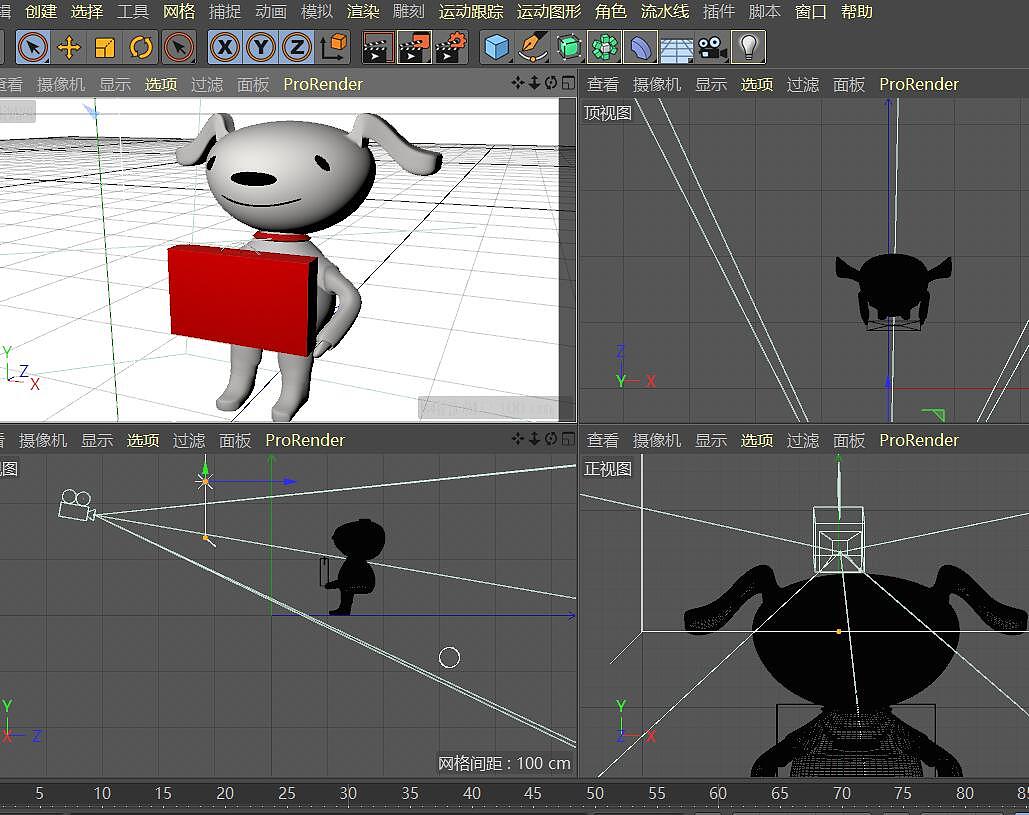The width and height of the screenshot is (1029, 815).
Task: Toggle lower-left viewport maximize icon
Action: click(568, 438)
